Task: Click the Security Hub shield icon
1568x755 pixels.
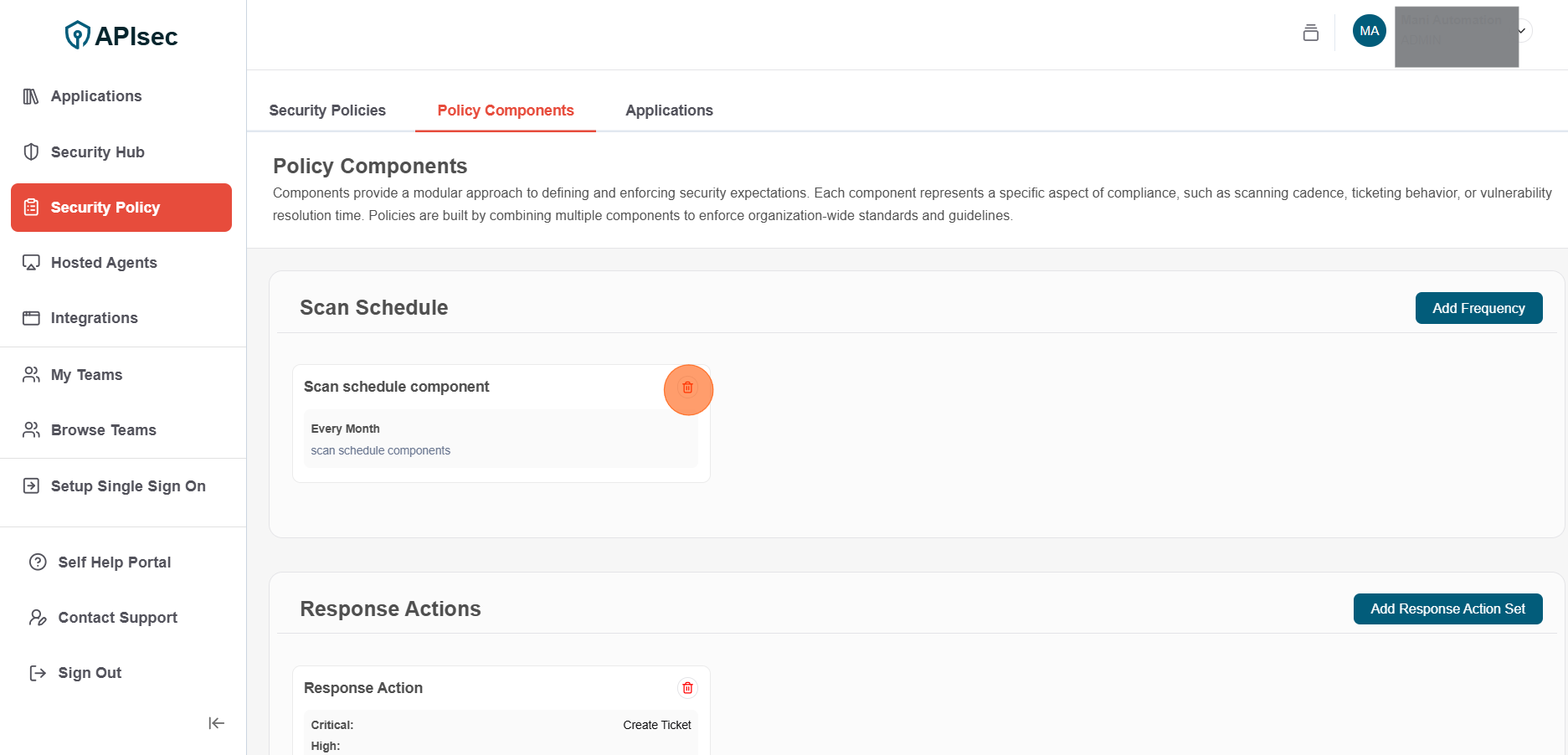Action: click(31, 152)
